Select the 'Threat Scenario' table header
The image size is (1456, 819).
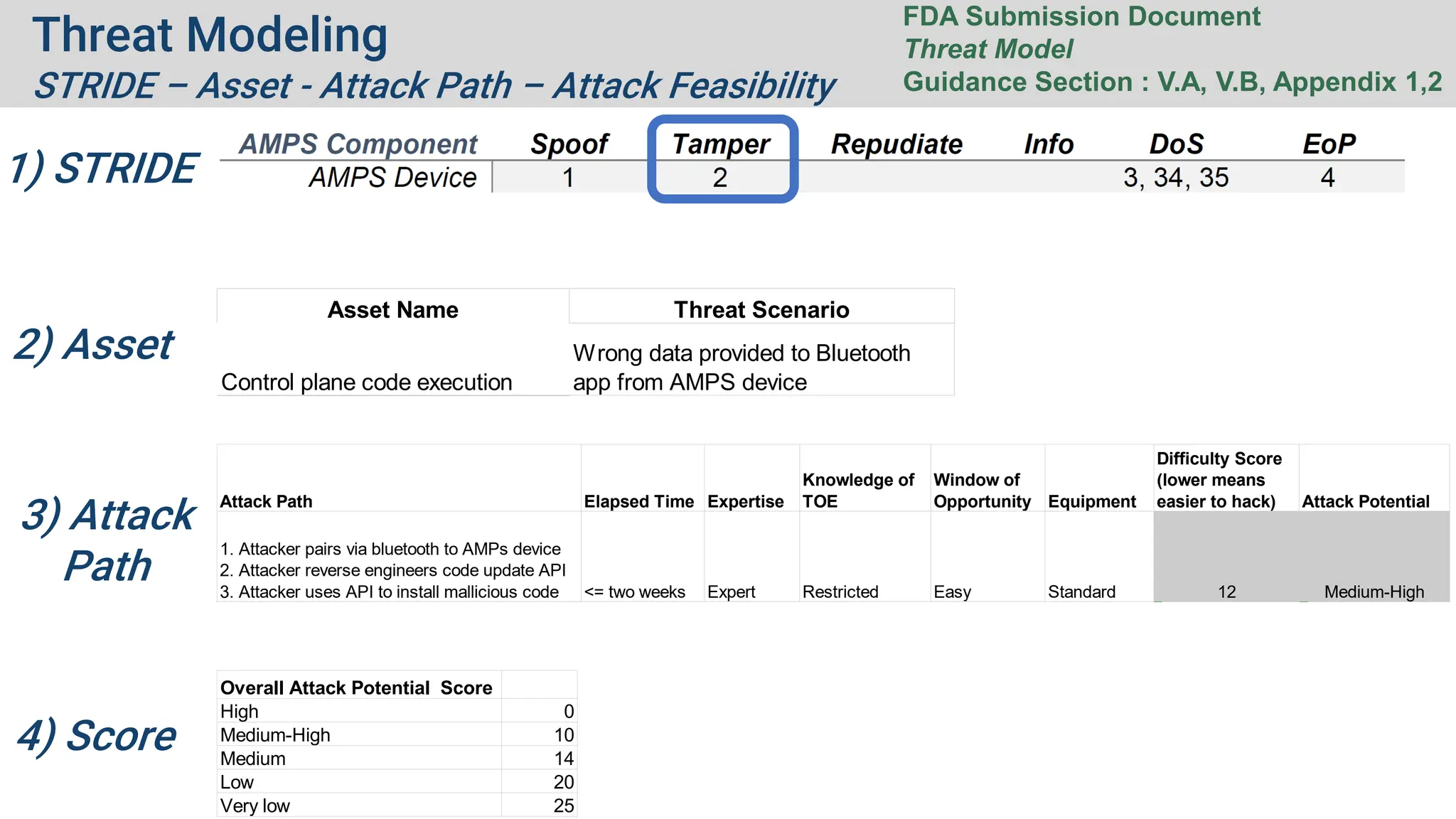click(761, 310)
